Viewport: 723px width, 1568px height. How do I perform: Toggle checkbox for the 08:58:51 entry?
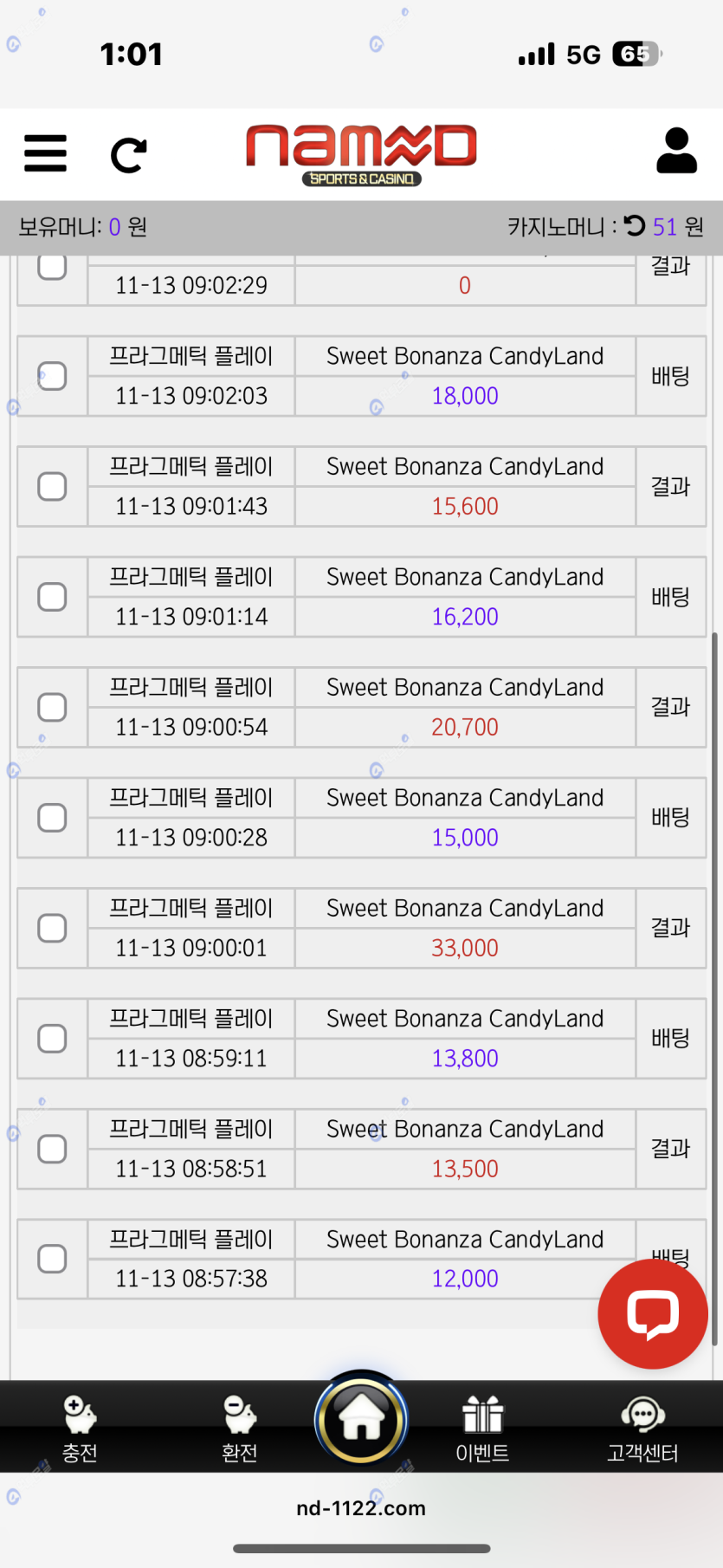point(53,1149)
